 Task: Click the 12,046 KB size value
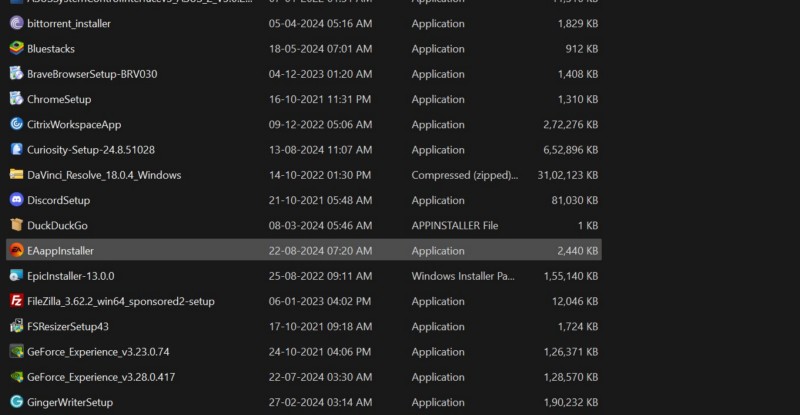point(575,301)
